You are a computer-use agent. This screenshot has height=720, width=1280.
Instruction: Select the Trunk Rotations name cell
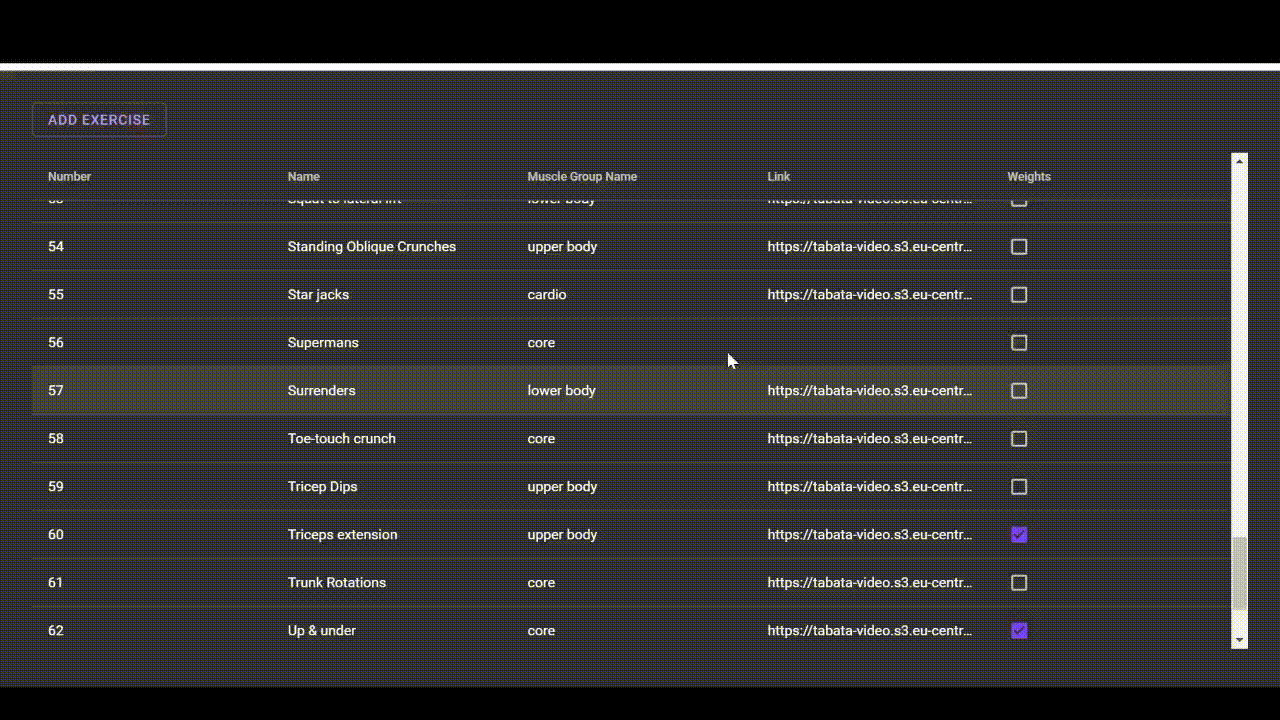pyautogui.click(x=337, y=583)
